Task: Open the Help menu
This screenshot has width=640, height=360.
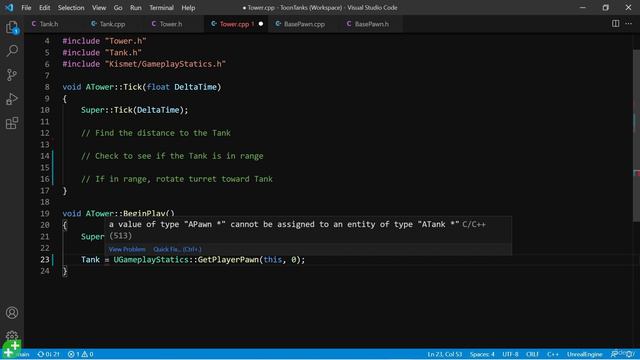Action: click(x=188, y=8)
